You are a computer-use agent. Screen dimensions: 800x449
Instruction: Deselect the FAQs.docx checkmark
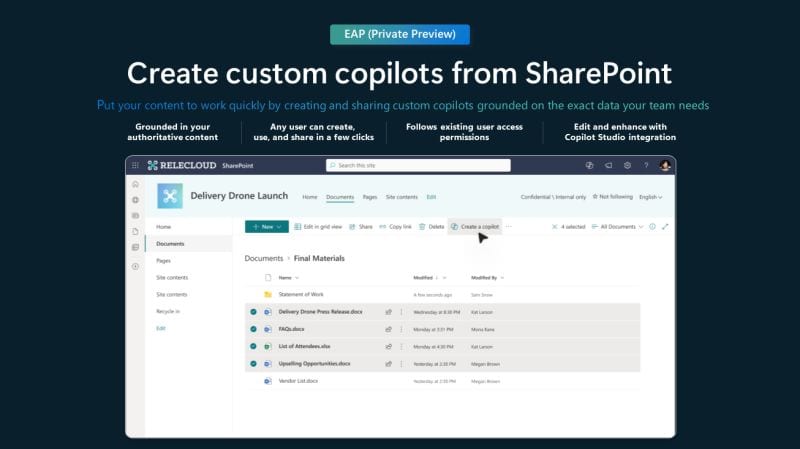253,329
